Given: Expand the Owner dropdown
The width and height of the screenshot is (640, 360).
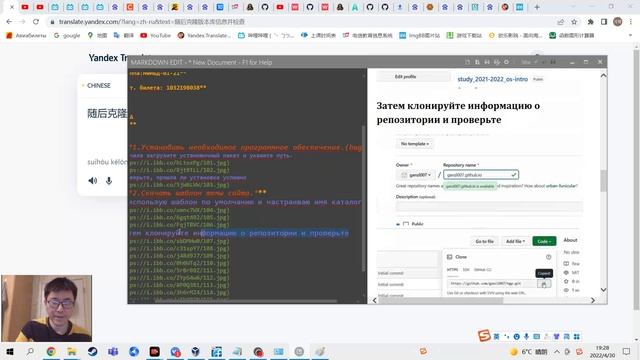Looking at the screenshot, I should (416, 175).
